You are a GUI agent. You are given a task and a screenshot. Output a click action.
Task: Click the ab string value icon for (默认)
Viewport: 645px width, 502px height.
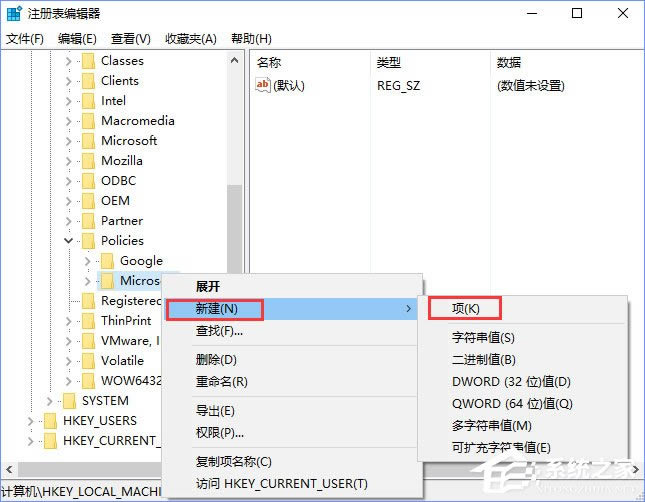click(263, 85)
